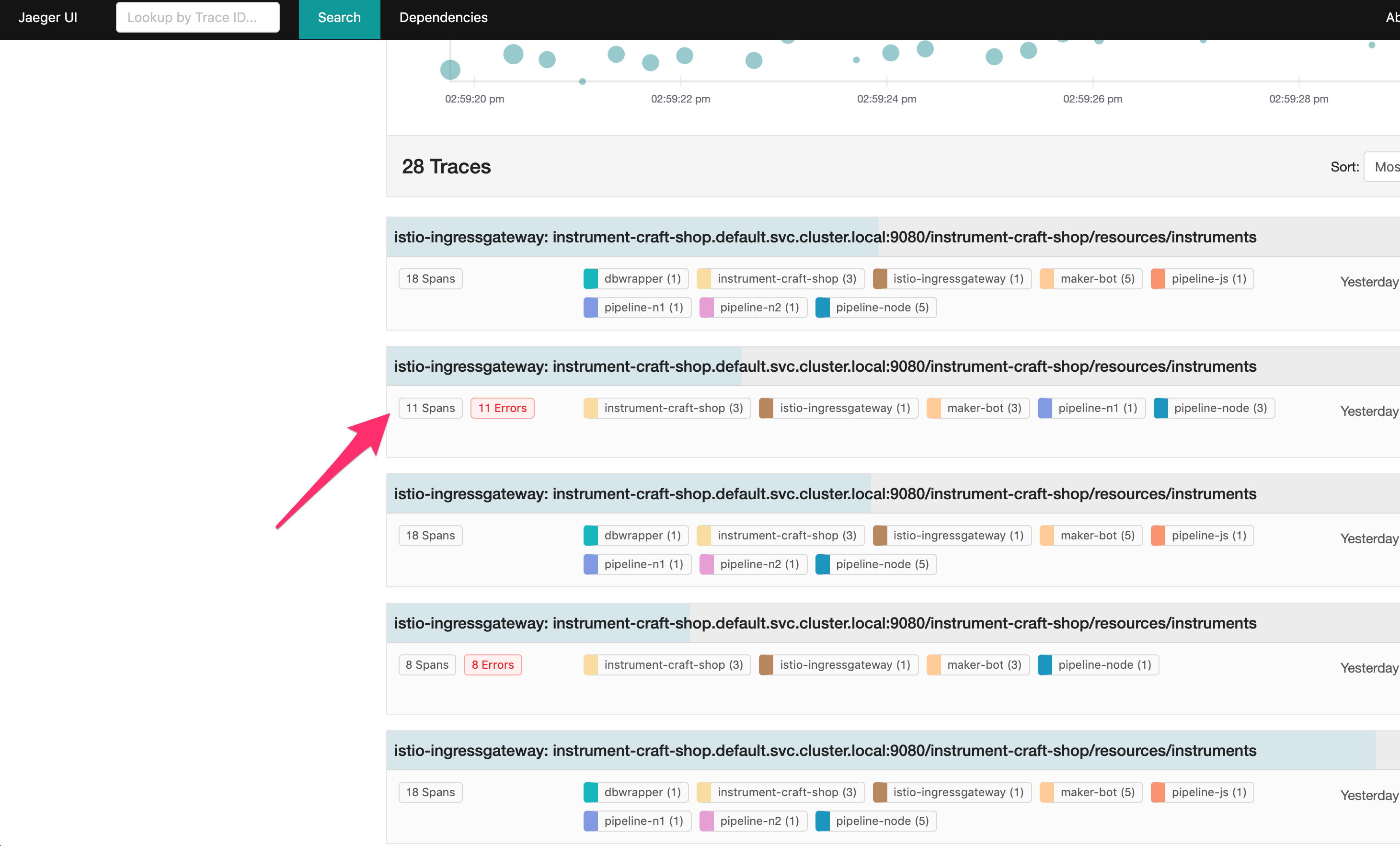Click orange pipeline-js swatch in first trace
This screenshot has width=1400, height=846.
coord(1158,279)
